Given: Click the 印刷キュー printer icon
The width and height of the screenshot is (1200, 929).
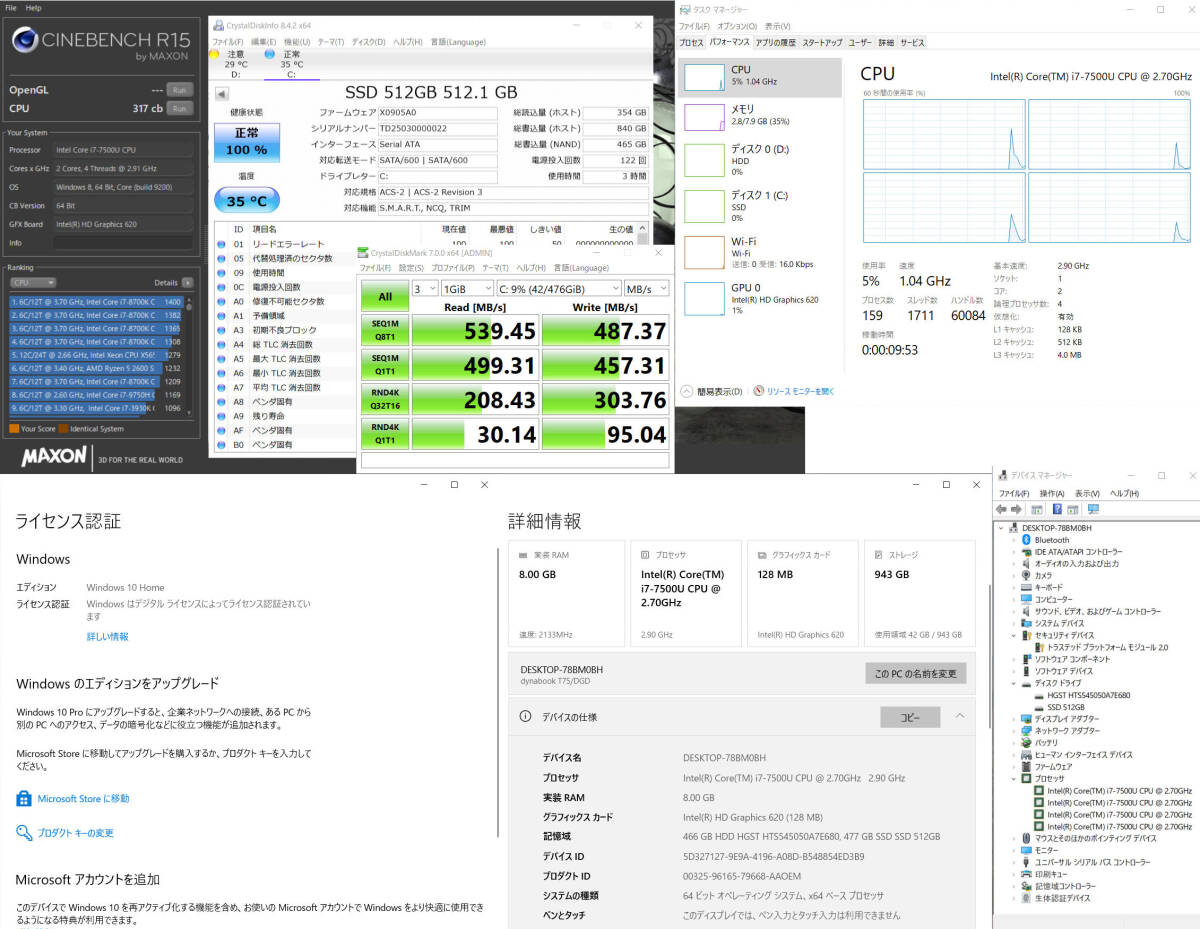Looking at the screenshot, I should pos(1026,874).
